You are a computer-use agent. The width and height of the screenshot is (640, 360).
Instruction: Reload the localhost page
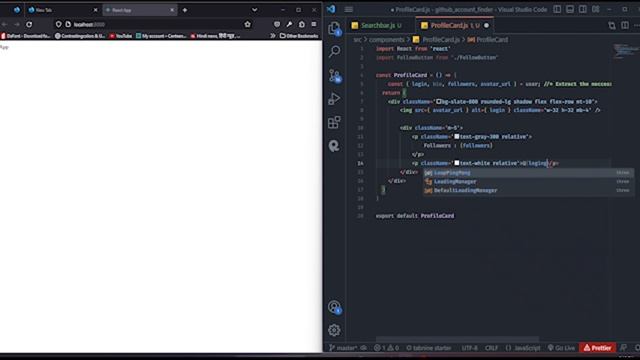point(29,24)
